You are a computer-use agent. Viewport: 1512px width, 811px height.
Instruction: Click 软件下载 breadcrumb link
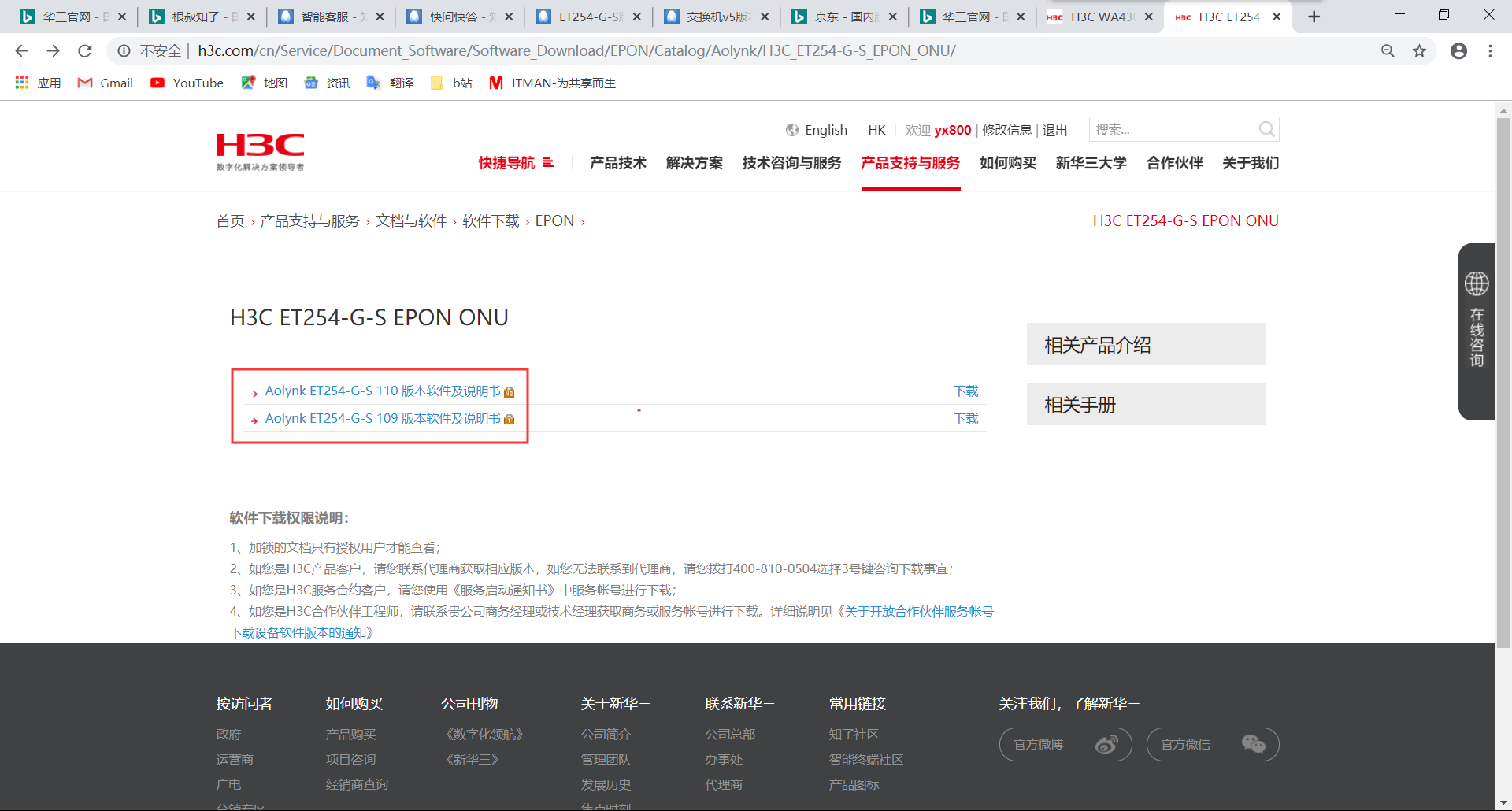(x=491, y=221)
